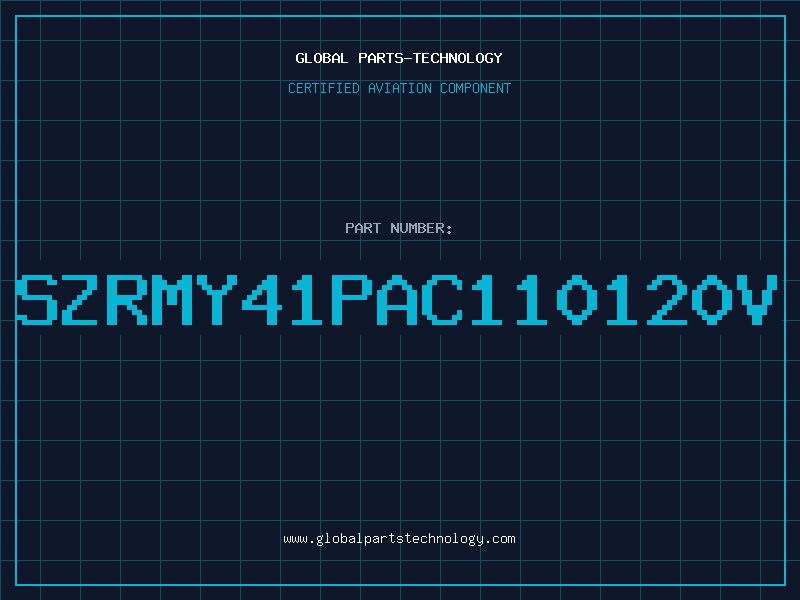Click the letter Y in part number
Image resolution: width=800 pixels, height=600 pixels.
(x=216, y=299)
